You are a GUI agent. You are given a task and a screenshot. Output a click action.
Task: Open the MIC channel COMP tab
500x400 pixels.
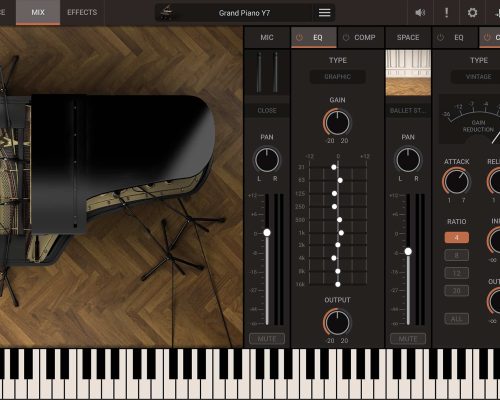pyautogui.click(x=361, y=37)
